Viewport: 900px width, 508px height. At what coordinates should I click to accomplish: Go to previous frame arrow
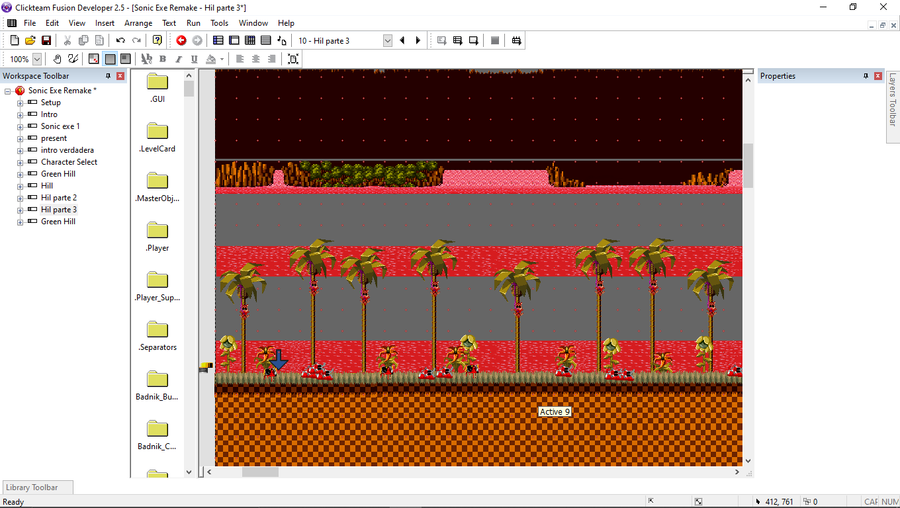[x=402, y=40]
